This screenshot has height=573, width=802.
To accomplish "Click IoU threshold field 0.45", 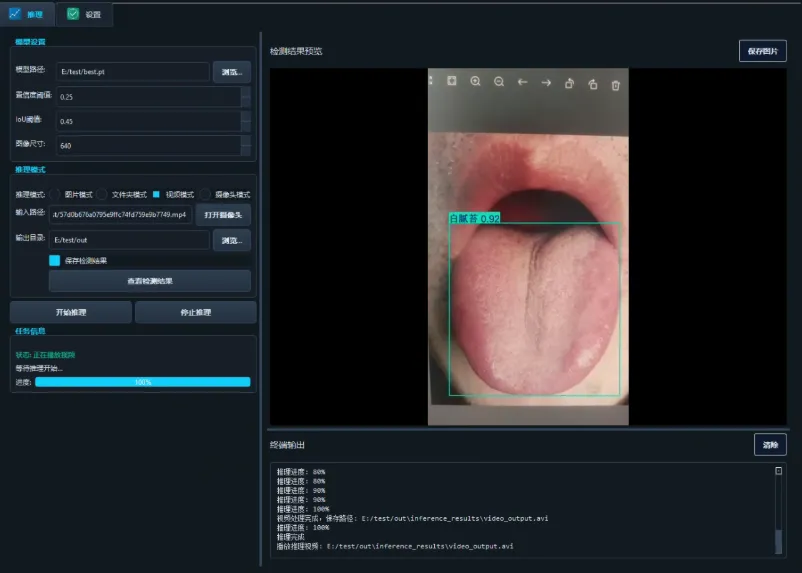I will tap(149, 121).
